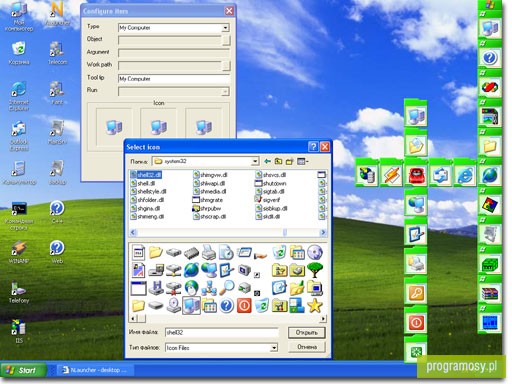Open the sync arrows tile in the launcher row

[440, 174]
